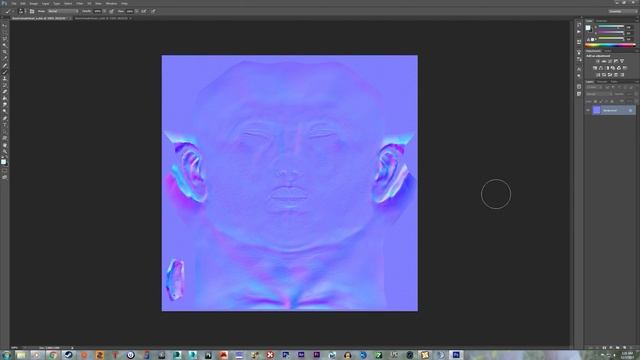Select the History Brush tool

(x=5, y=85)
